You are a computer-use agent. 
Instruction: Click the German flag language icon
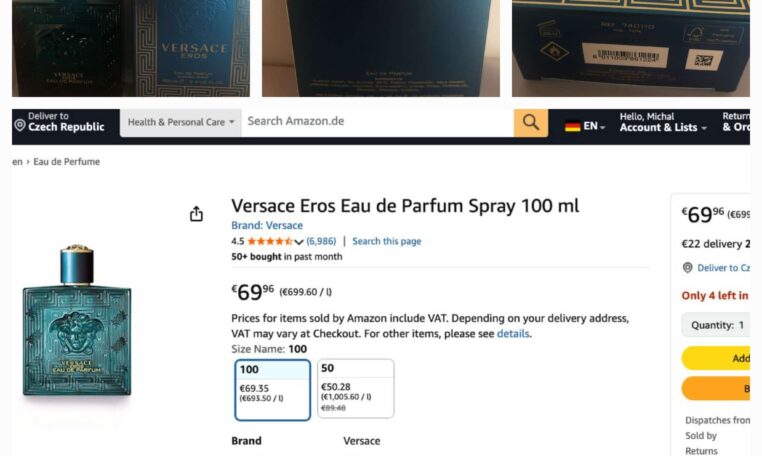click(572, 126)
